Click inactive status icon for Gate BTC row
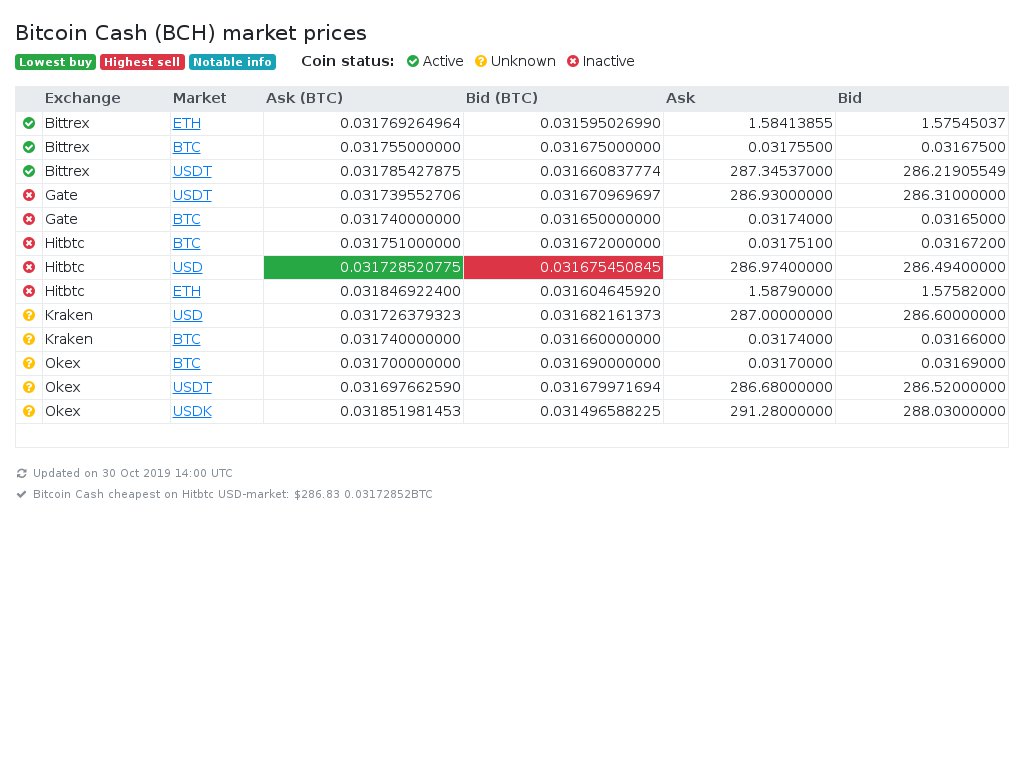The width and height of the screenshot is (1024, 768). pyautogui.click(x=29, y=219)
